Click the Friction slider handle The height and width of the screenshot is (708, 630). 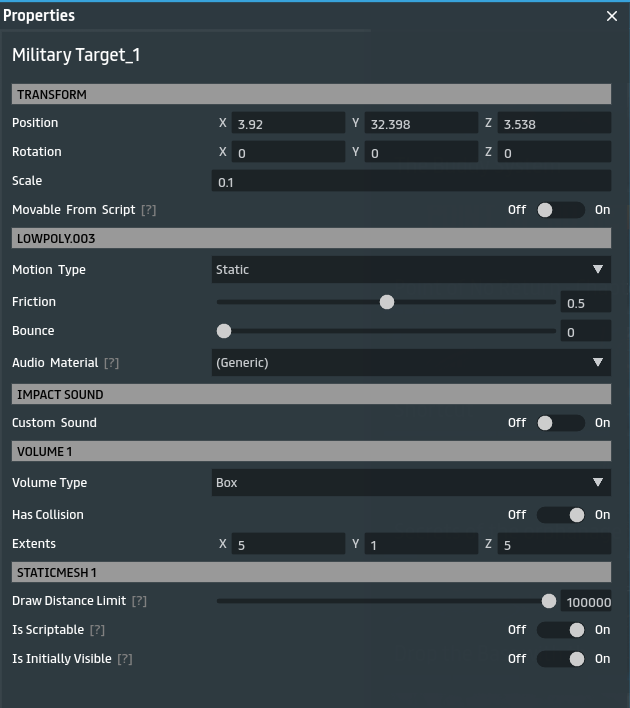coord(387,302)
